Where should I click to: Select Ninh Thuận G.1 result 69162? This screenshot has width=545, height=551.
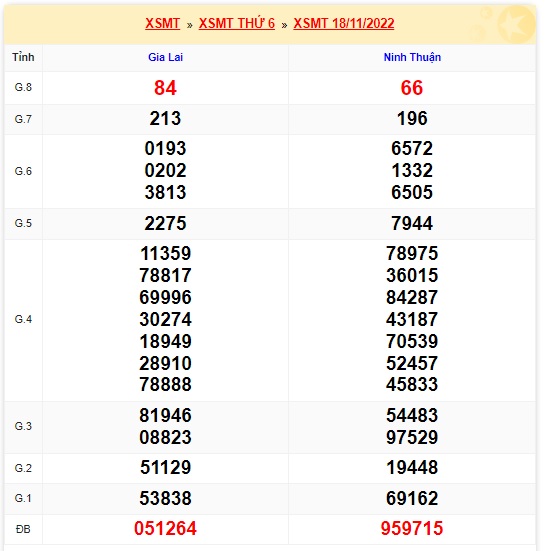pos(412,498)
